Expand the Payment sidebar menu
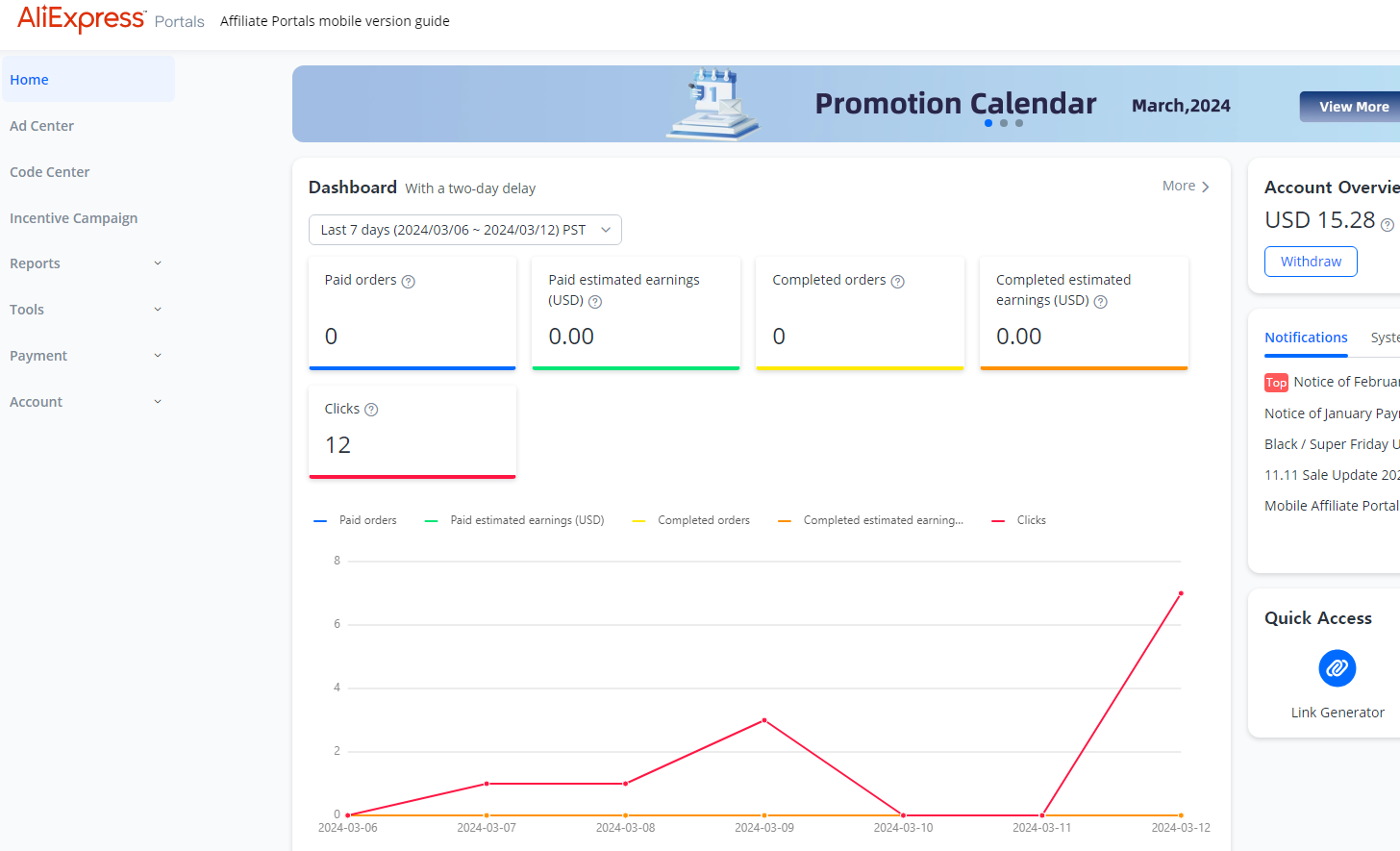Screen dimensions: 1400x851 (x=87, y=356)
